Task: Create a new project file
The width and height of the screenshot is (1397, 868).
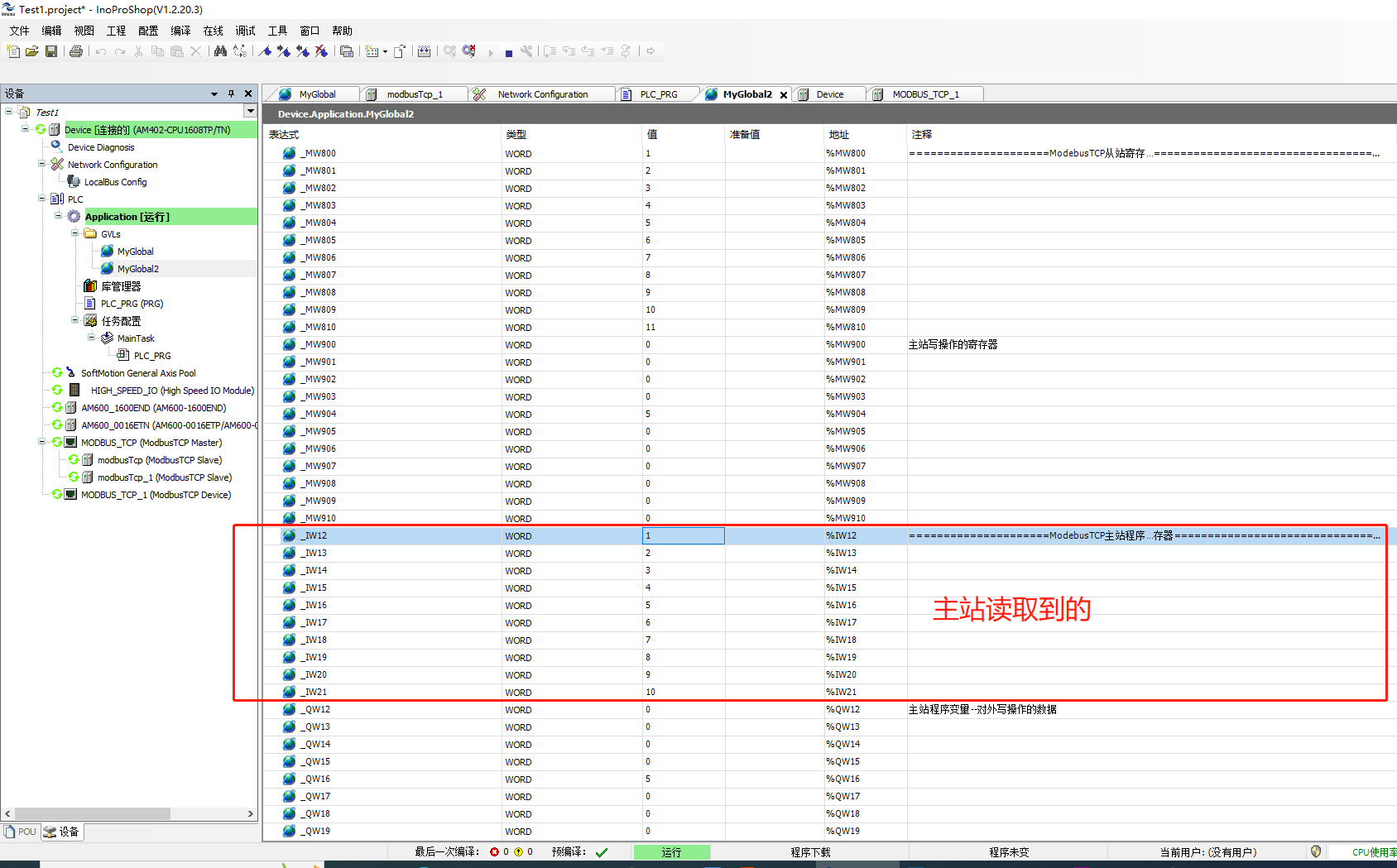Action: (x=13, y=51)
